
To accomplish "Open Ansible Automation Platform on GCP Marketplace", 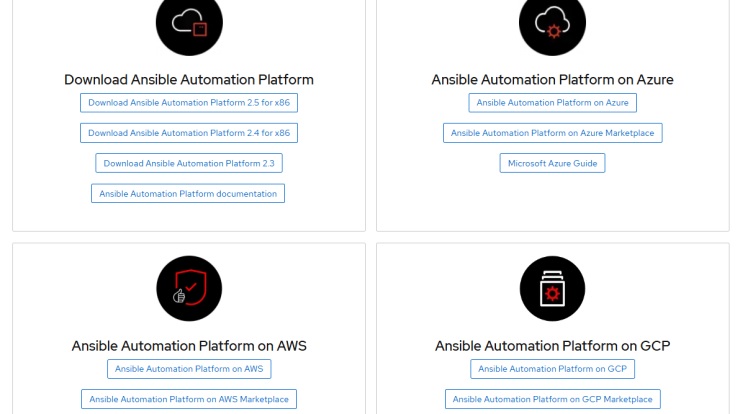I will pyautogui.click(x=552, y=399).
